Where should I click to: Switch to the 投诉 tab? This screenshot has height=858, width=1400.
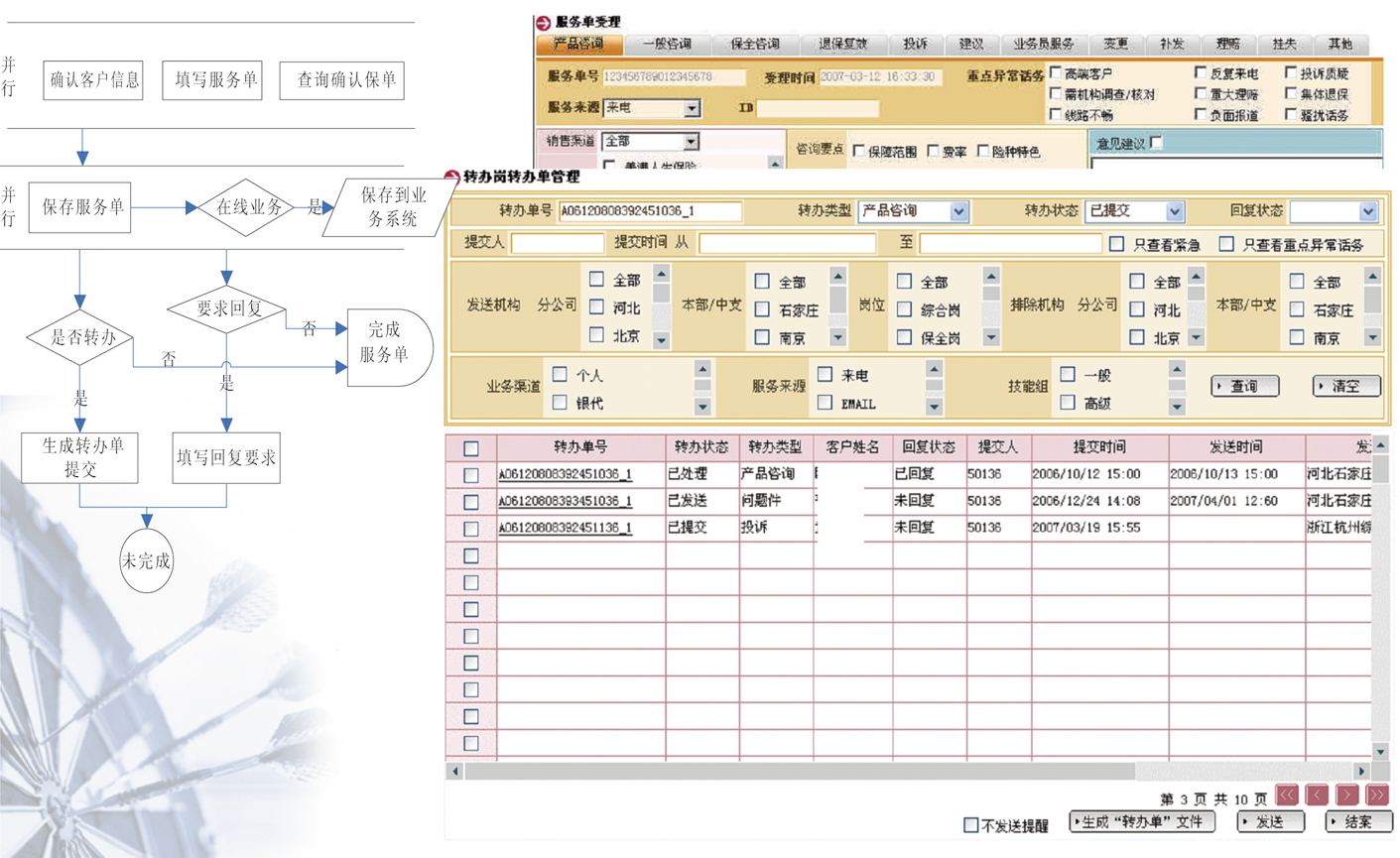point(915,45)
